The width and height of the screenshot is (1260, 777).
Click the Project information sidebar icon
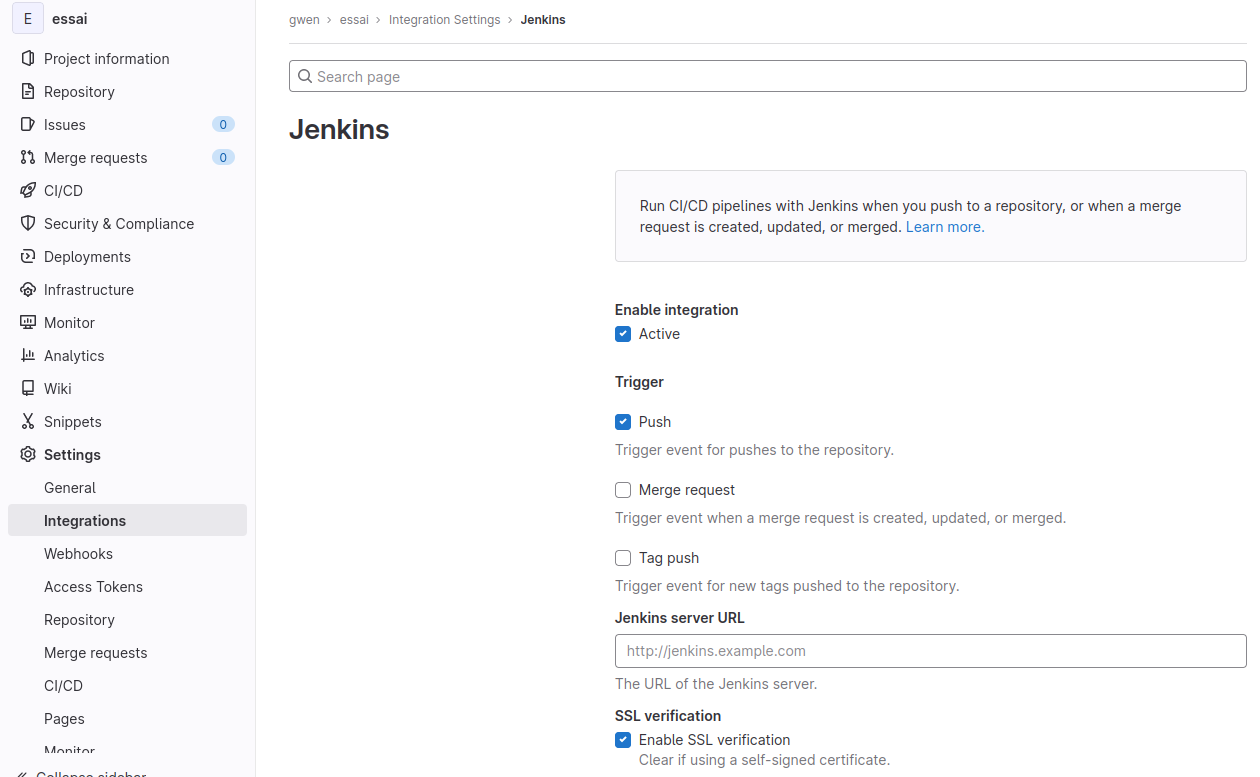click(28, 58)
